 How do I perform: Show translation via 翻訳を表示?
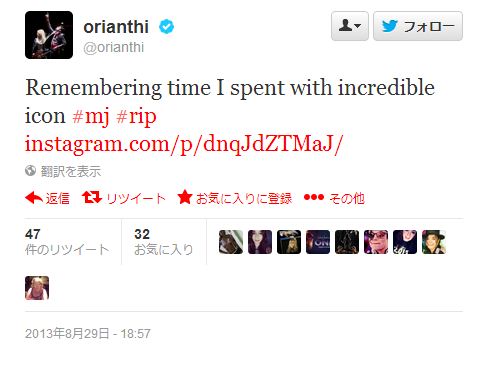[71, 171]
